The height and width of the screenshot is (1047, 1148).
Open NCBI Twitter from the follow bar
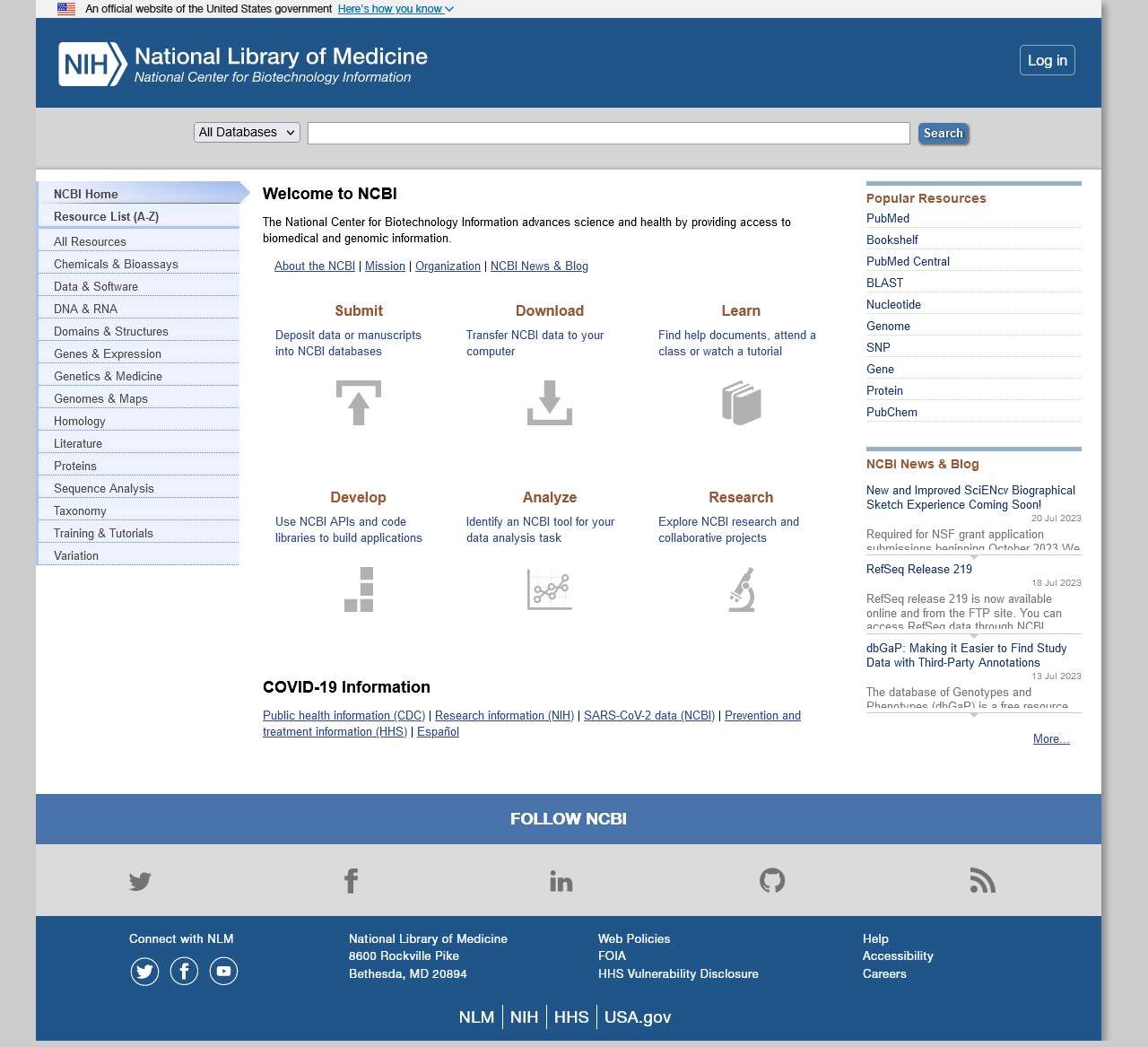(140, 881)
